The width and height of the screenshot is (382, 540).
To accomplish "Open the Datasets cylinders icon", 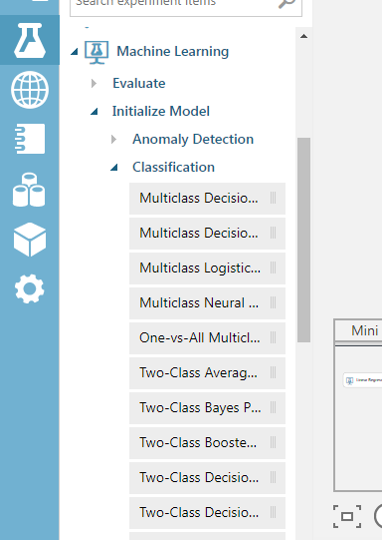I will (x=29, y=190).
